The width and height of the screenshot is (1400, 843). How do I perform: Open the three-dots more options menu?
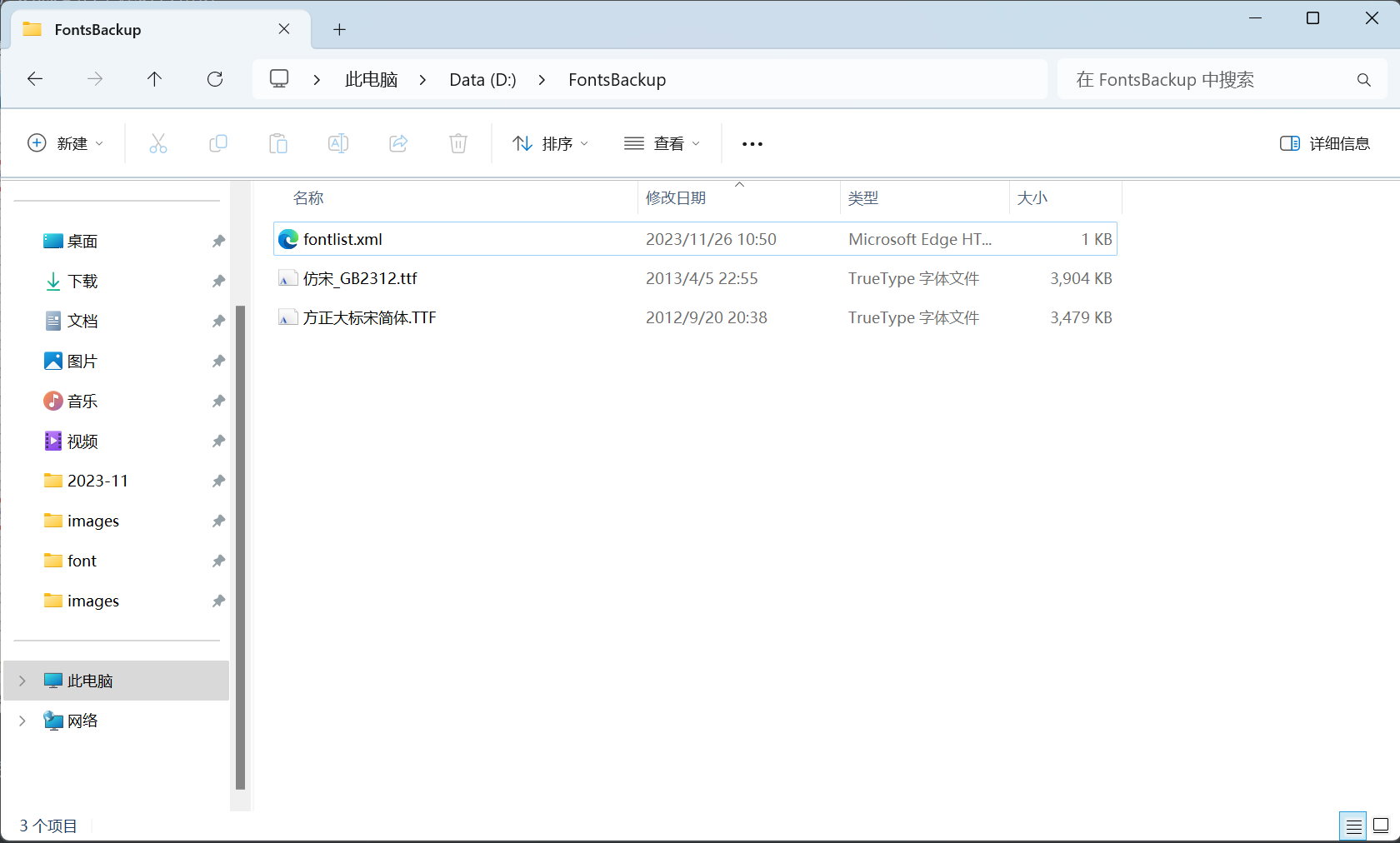point(752,143)
